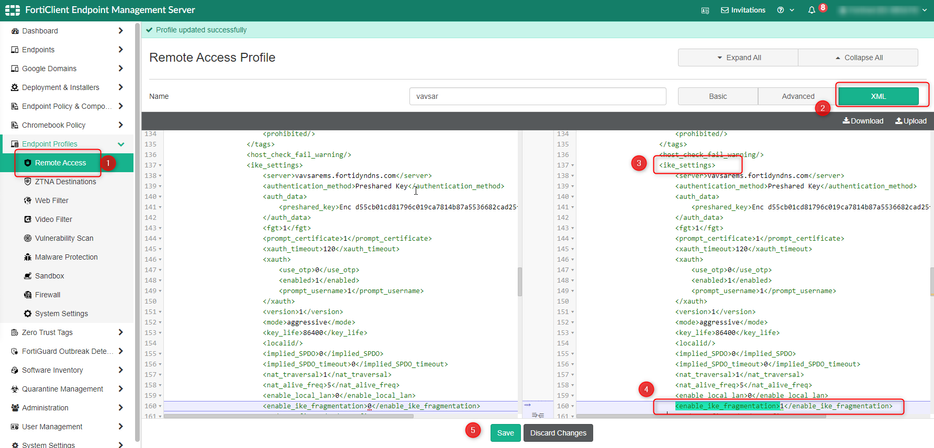The width and height of the screenshot is (934, 448).
Task: Click the Google Domains sidebar icon
Action: pyautogui.click(x=15, y=69)
